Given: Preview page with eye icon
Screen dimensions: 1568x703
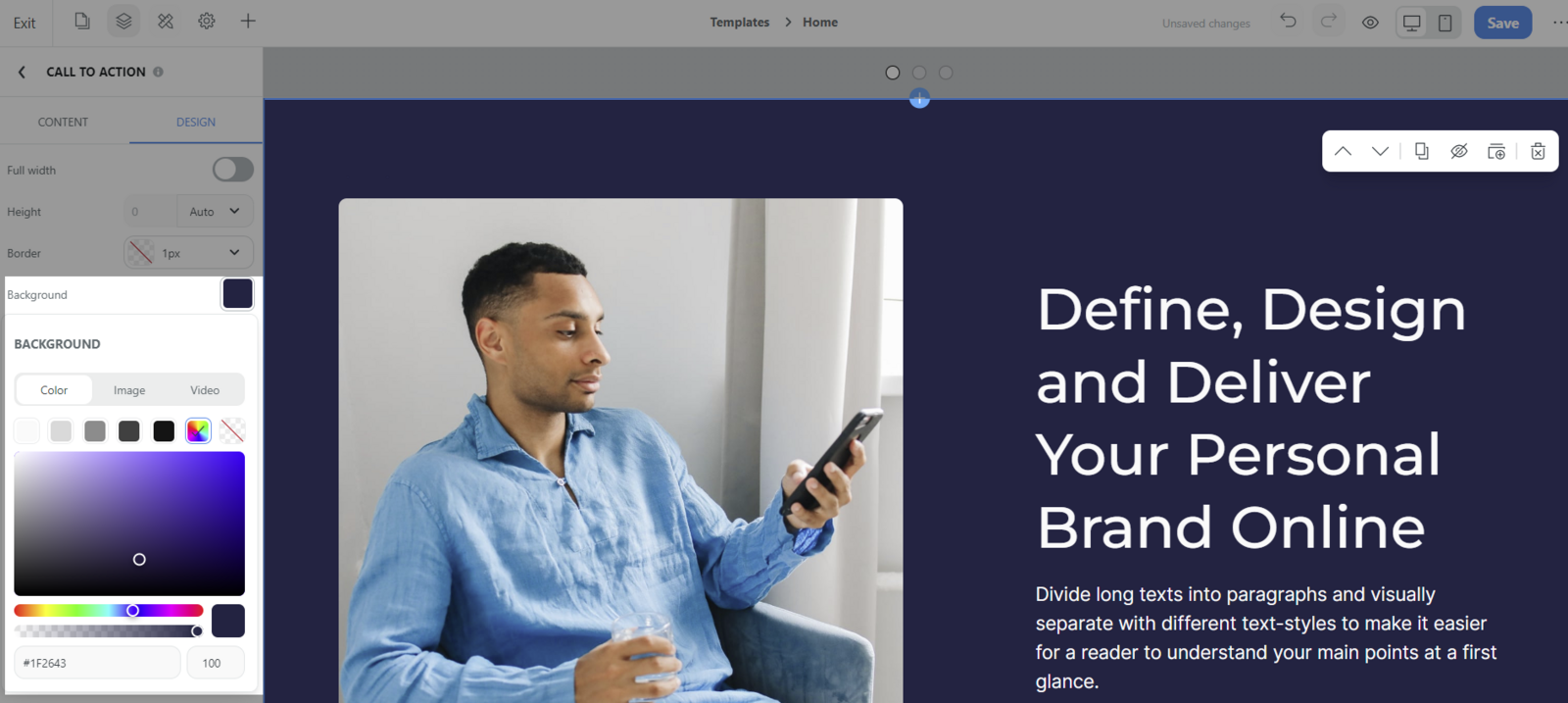Looking at the screenshot, I should 1370,23.
